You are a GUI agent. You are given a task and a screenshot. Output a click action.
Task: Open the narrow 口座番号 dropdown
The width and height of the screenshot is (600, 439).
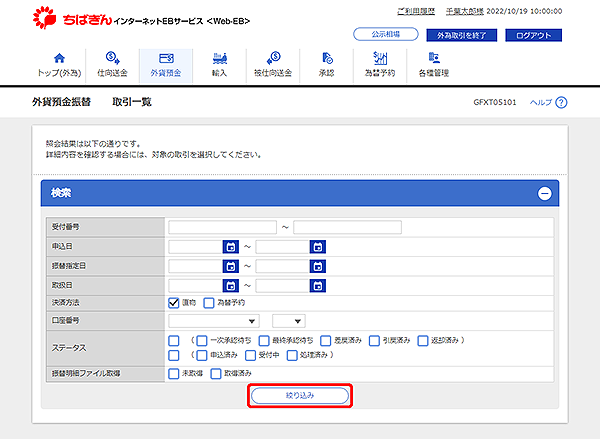pos(289,321)
